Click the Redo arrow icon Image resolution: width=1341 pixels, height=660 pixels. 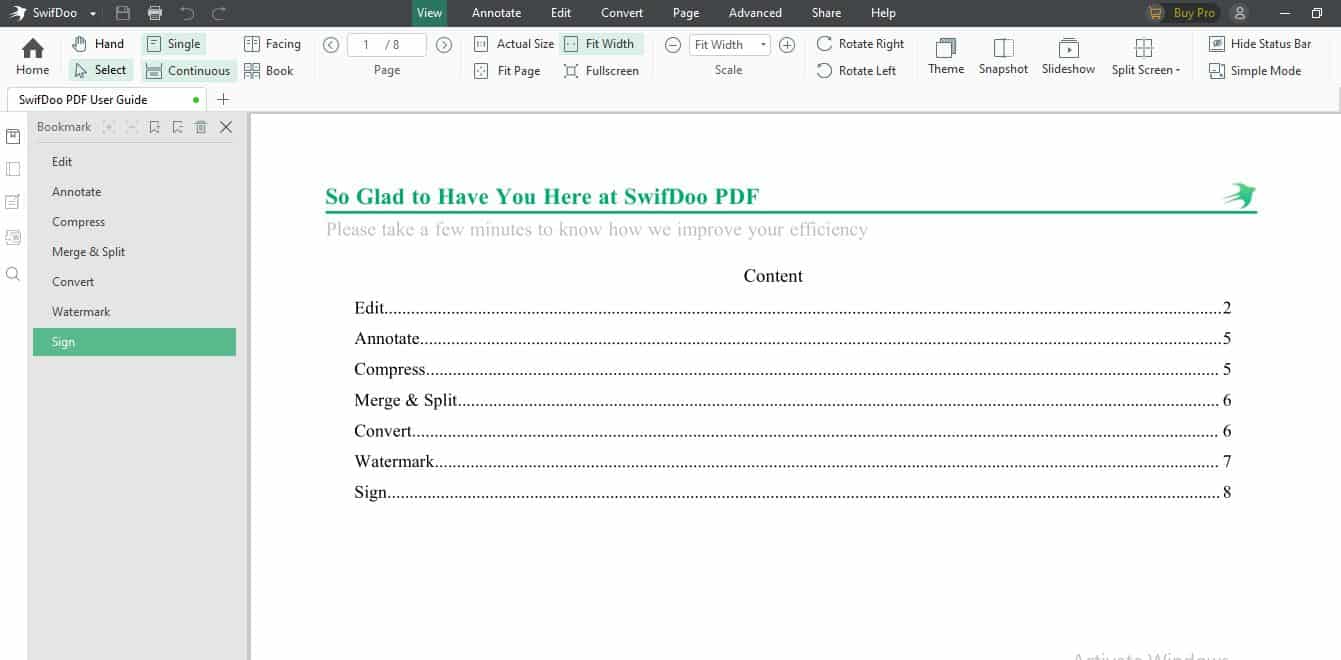click(219, 13)
